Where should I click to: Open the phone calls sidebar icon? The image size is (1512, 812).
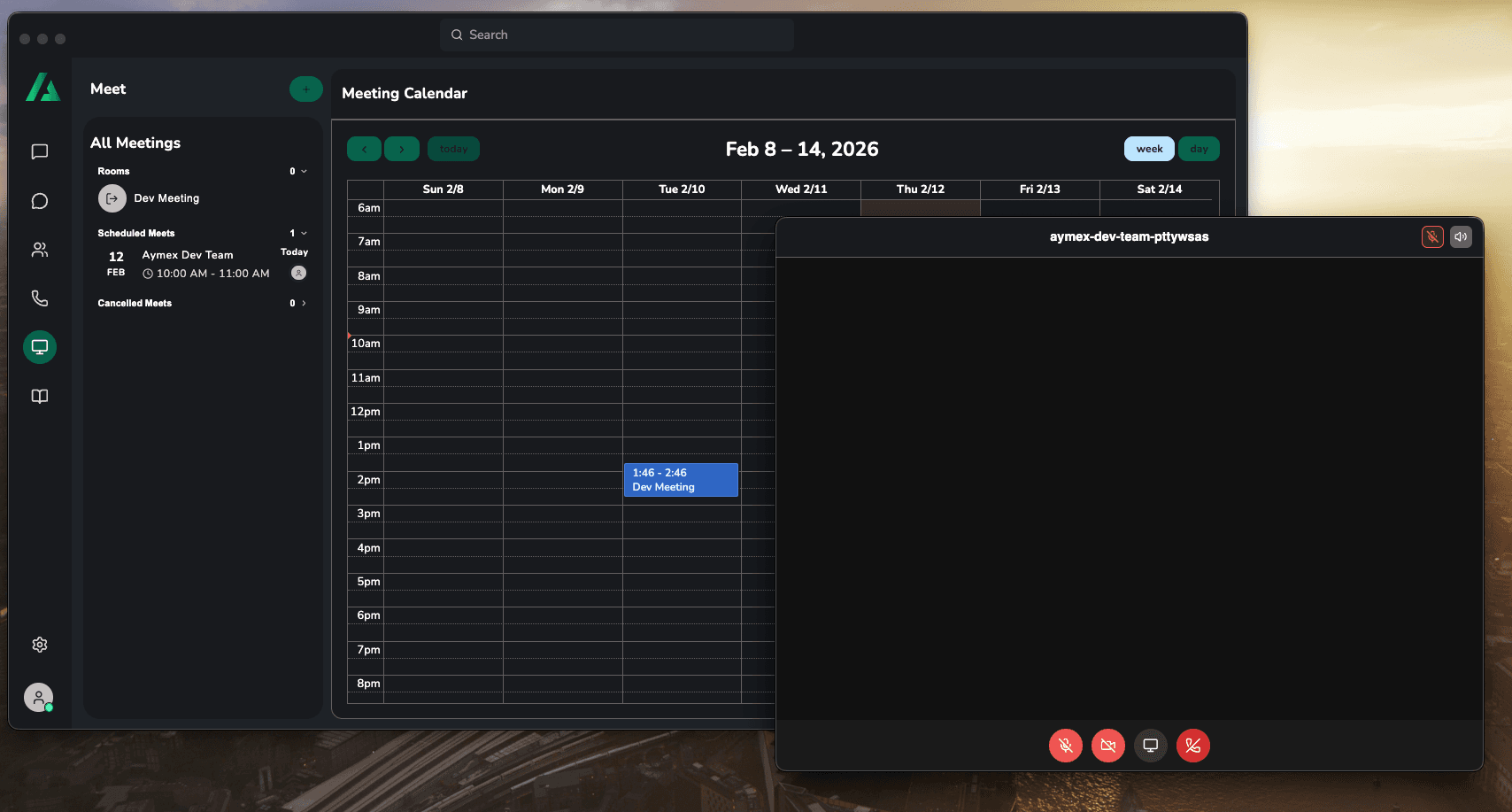click(40, 298)
